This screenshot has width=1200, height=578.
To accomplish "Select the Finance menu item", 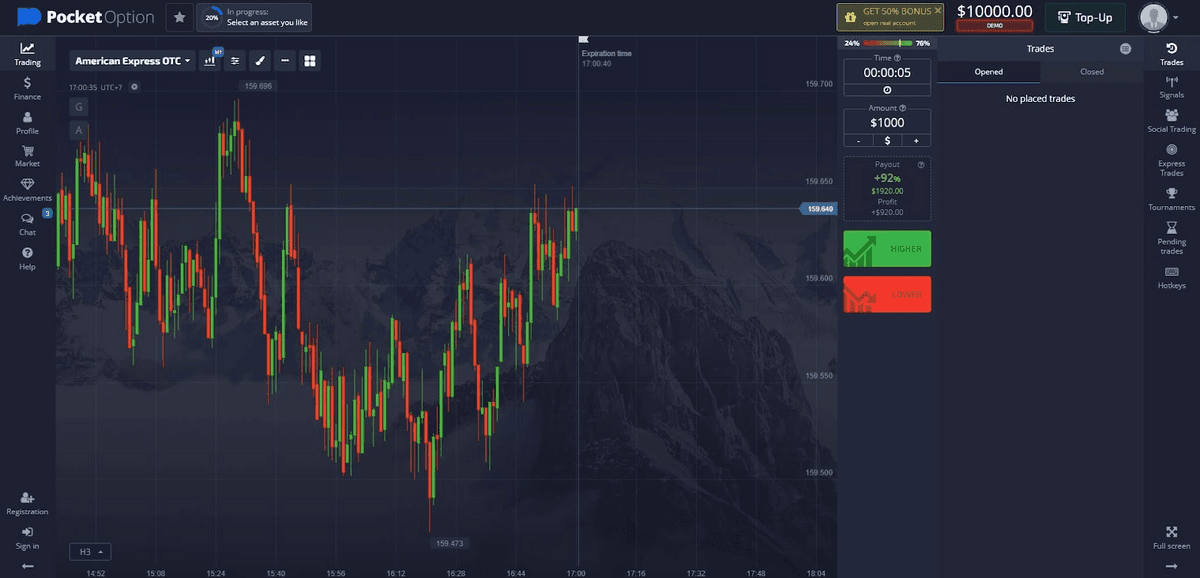I will coord(27,89).
